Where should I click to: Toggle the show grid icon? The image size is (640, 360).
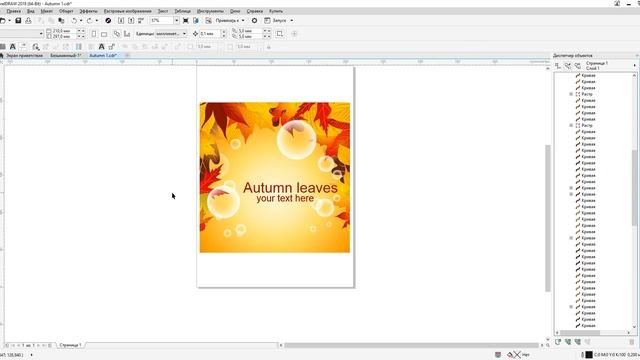pyautogui.click(x=208, y=20)
